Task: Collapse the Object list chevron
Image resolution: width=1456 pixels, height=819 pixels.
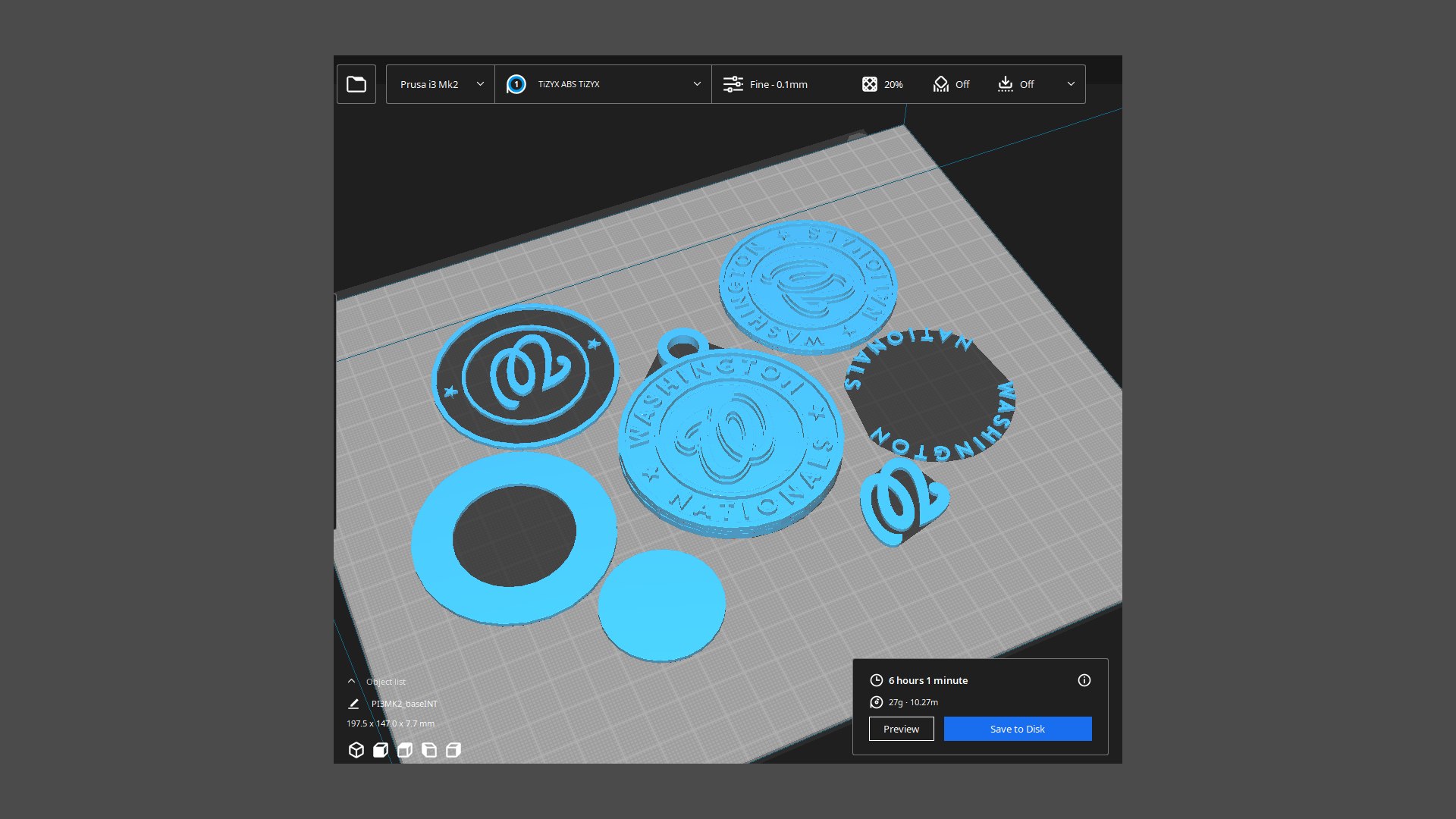Action: 351,681
